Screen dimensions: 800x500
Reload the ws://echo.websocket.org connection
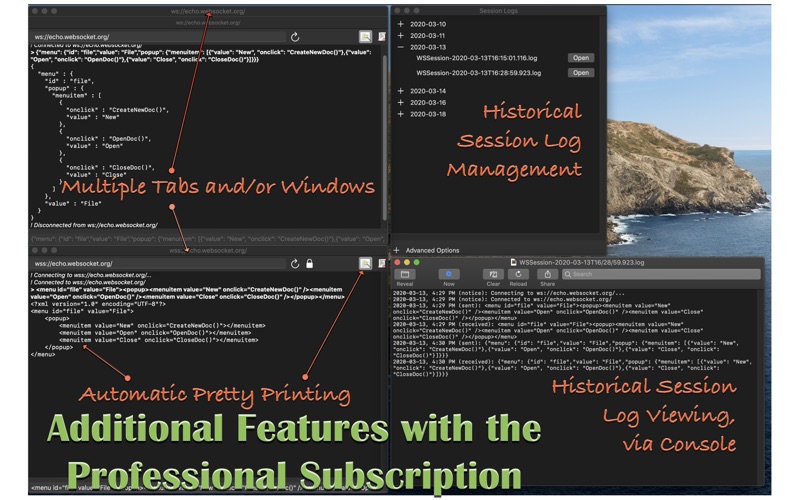pos(295,37)
